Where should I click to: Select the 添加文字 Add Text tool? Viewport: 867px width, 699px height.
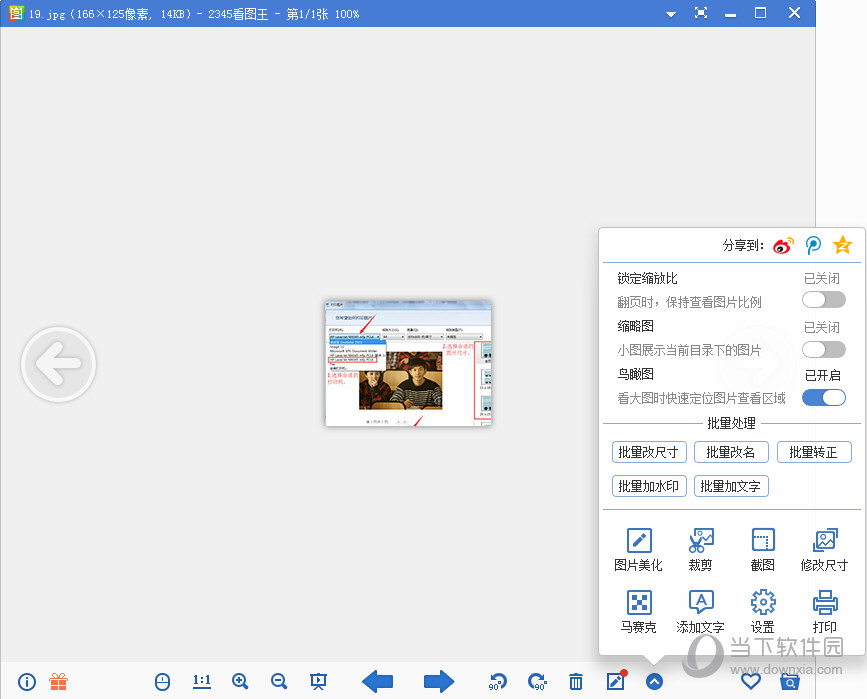700,611
